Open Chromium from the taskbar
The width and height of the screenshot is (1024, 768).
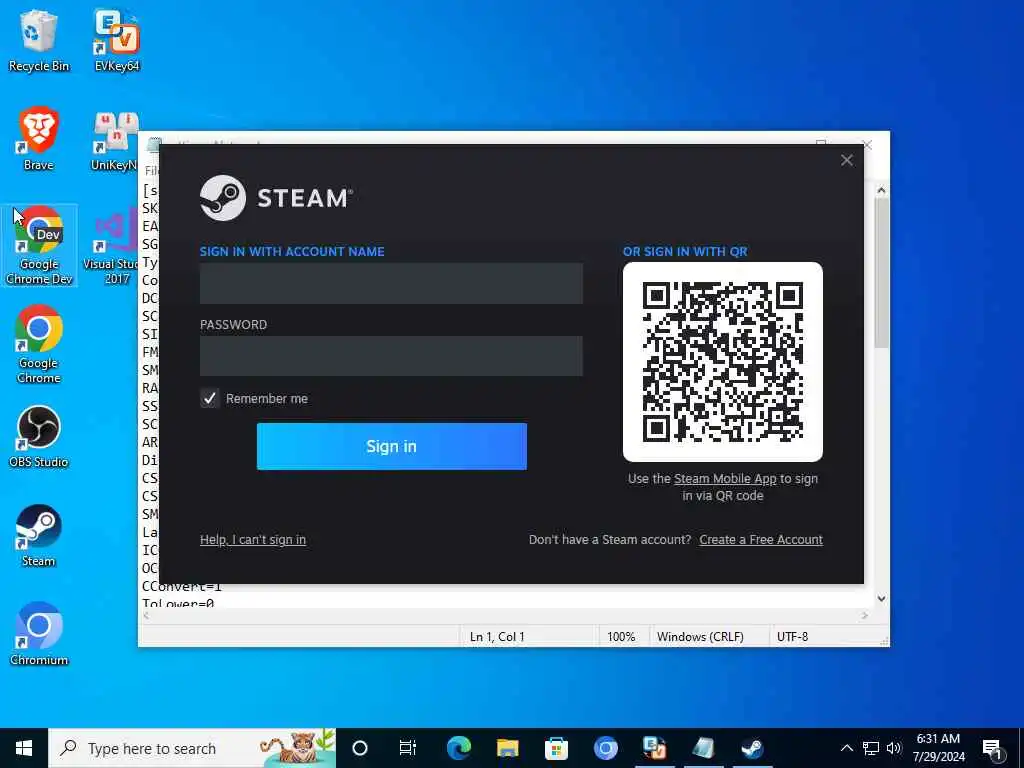click(x=605, y=748)
